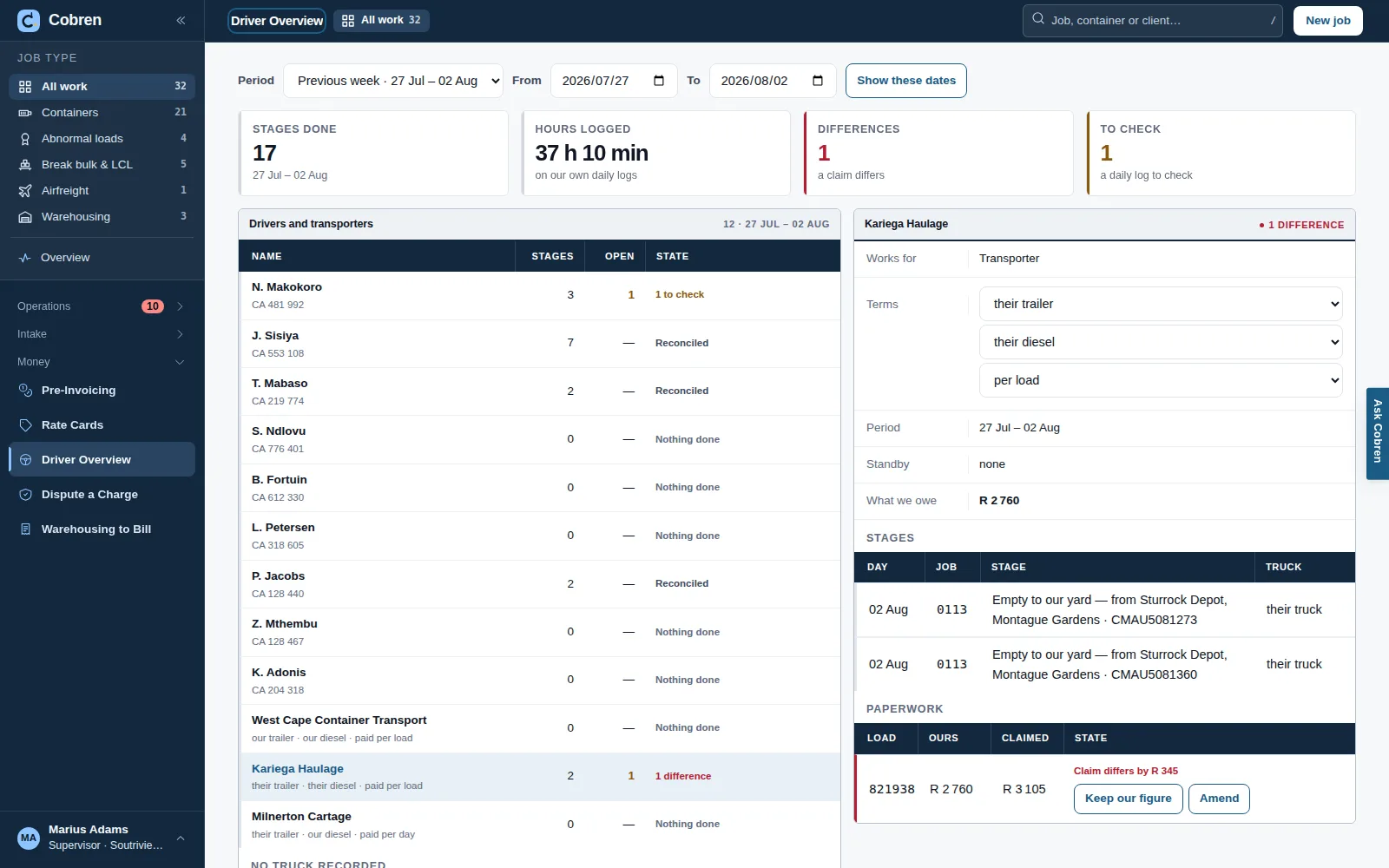Select the Milnerton Cartage row
Viewport: 1389px width, 868px height.
539,825
